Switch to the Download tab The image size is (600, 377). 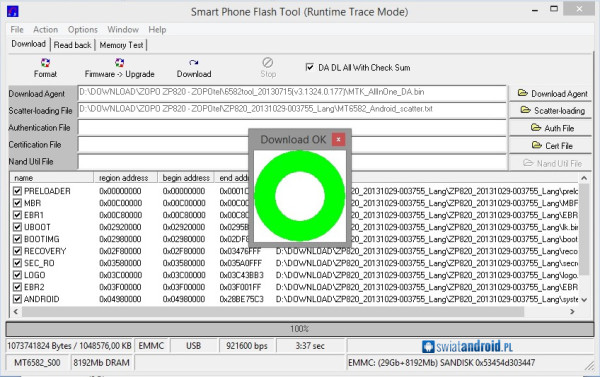[29, 44]
